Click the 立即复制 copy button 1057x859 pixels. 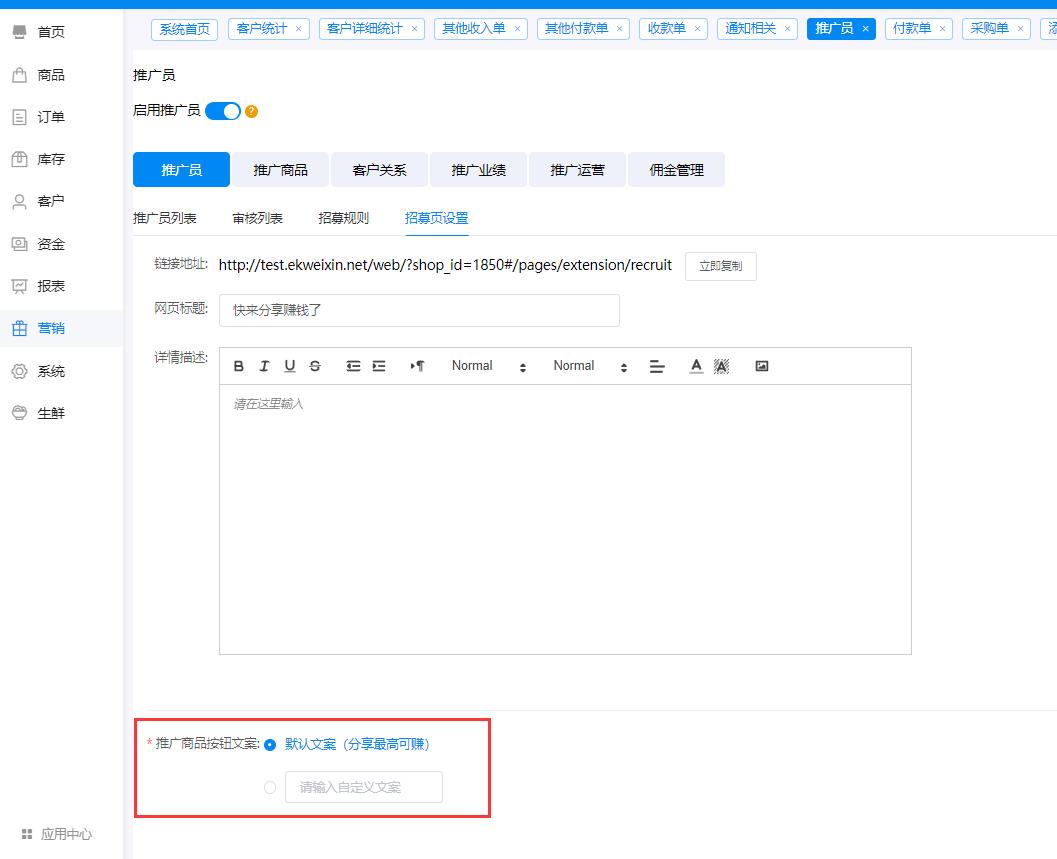(720, 265)
